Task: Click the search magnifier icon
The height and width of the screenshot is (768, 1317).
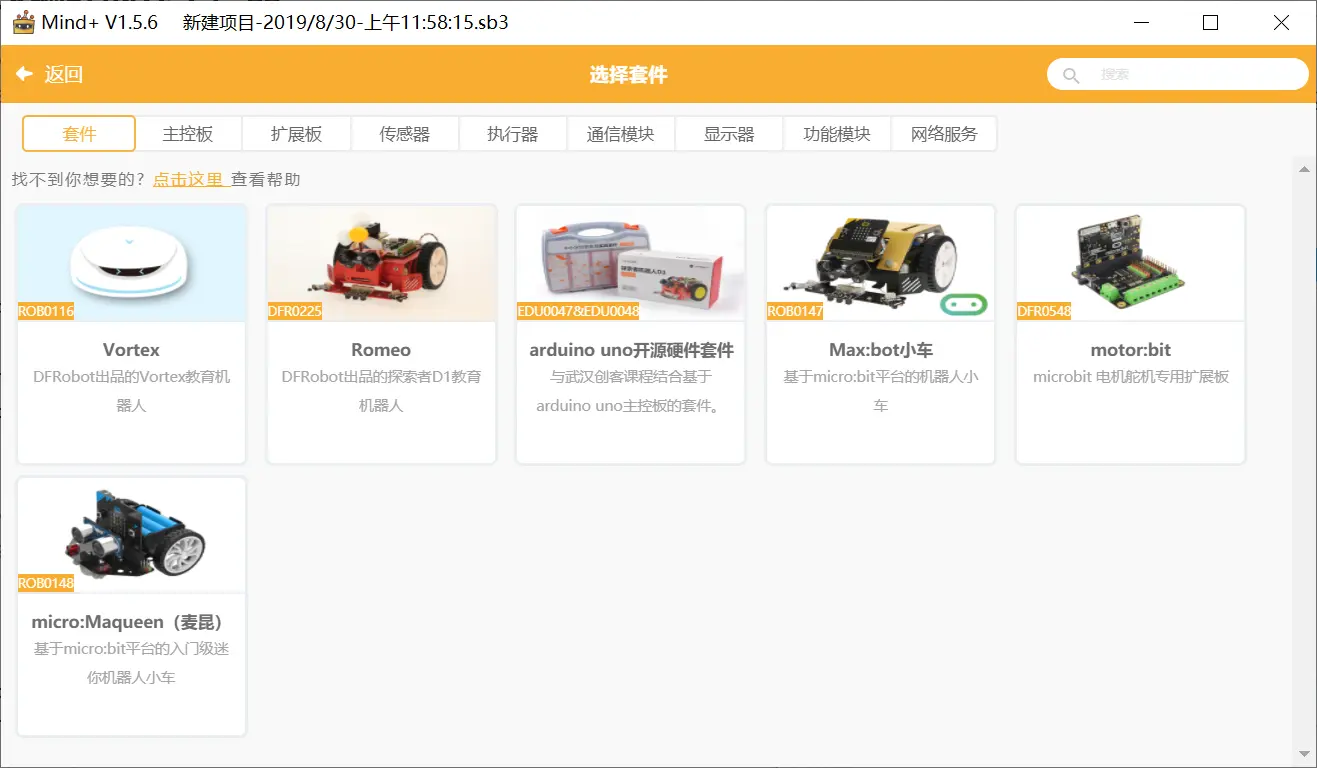Action: coord(1071,75)
